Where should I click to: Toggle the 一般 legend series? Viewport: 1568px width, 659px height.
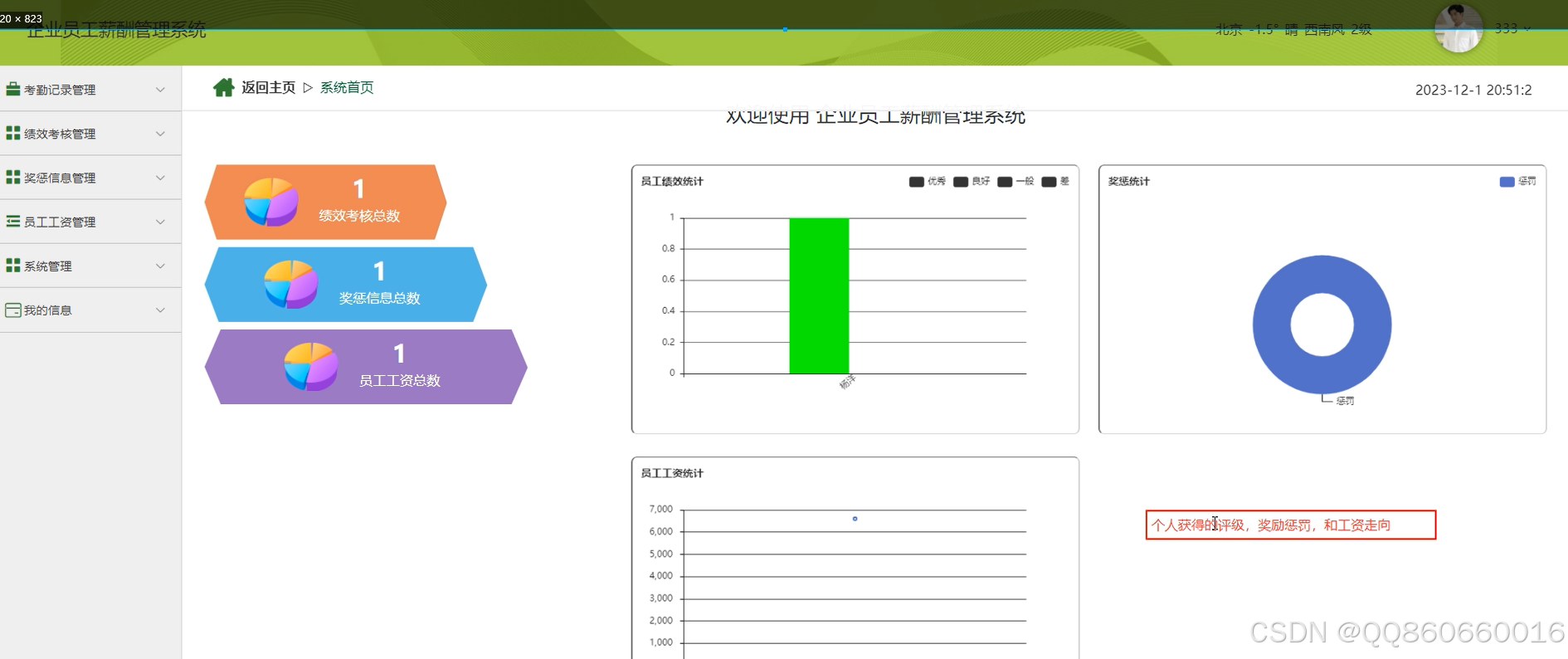pos(1015,181)
